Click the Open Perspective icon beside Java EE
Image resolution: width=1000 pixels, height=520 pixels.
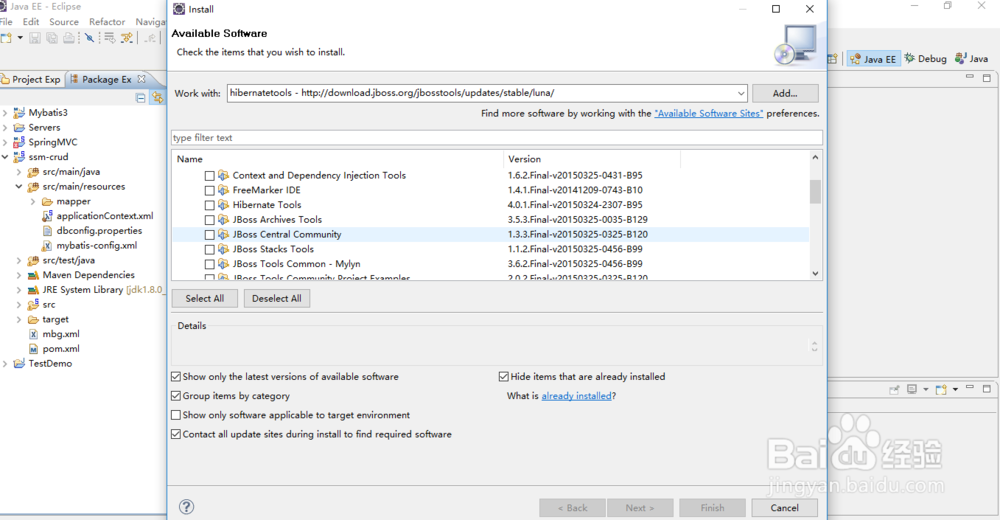click(x=833, y=59)
